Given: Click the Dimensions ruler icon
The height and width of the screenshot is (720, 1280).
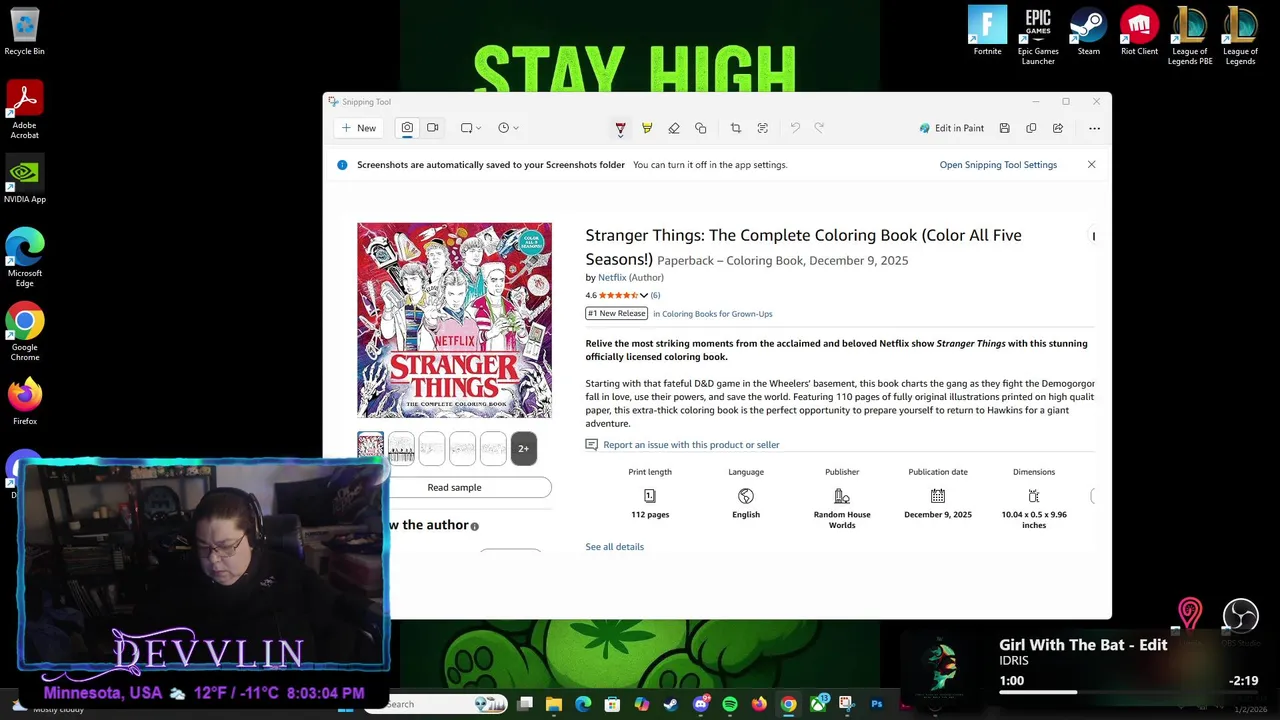Looking at the screenshot, I should [x=1034, y=496].
